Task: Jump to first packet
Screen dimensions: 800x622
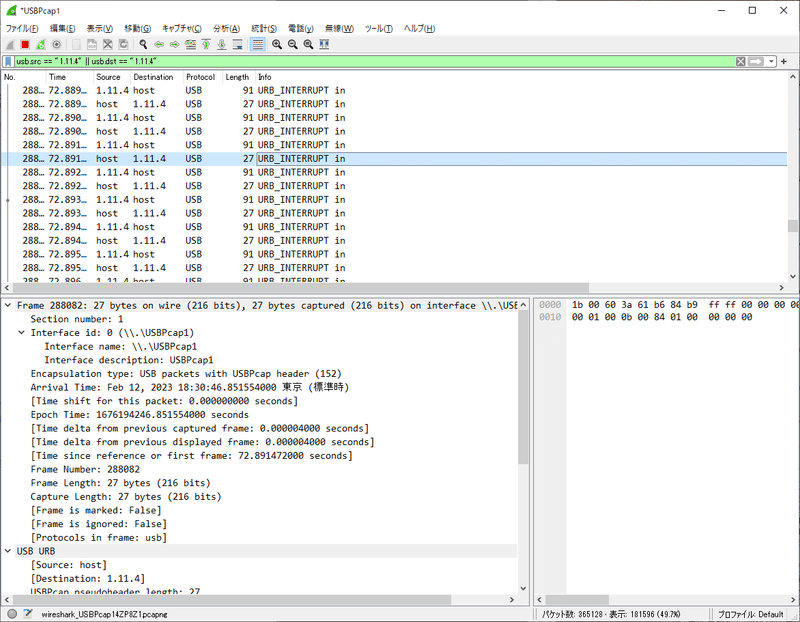Action: 206,45
